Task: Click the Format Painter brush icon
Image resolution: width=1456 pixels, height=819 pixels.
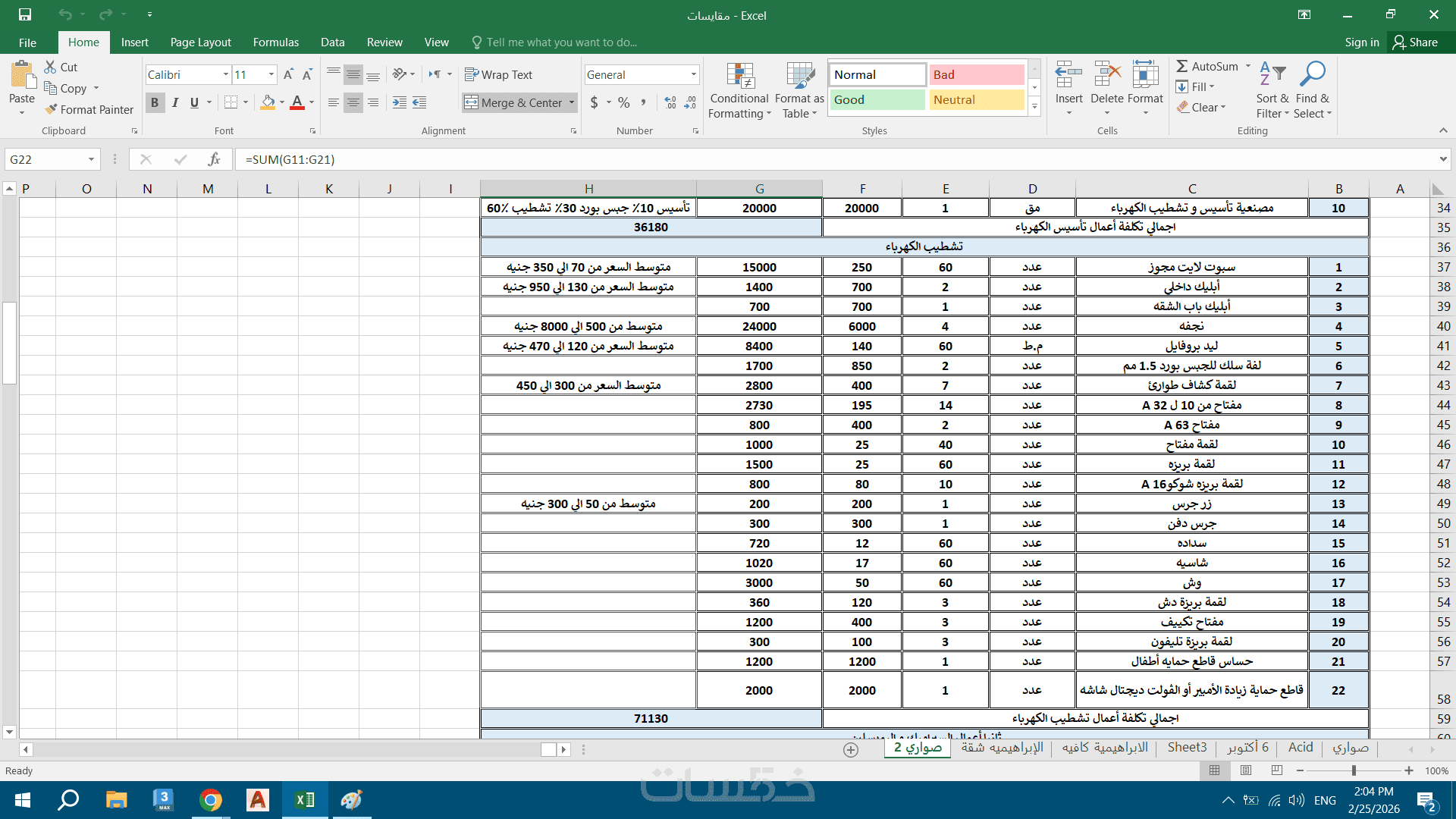Action: (51, 109)
